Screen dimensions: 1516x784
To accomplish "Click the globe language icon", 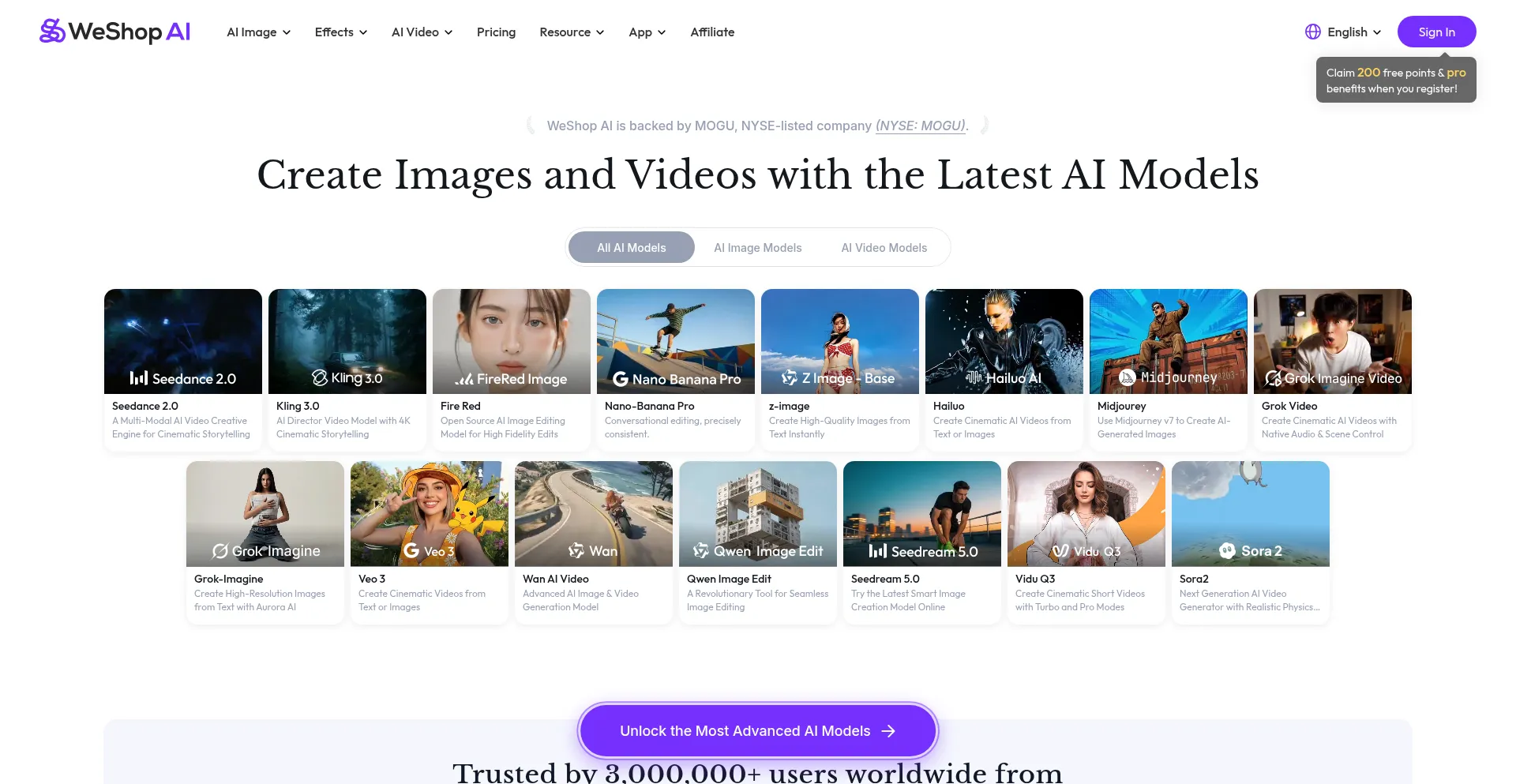I will (x=1313, y=32).
